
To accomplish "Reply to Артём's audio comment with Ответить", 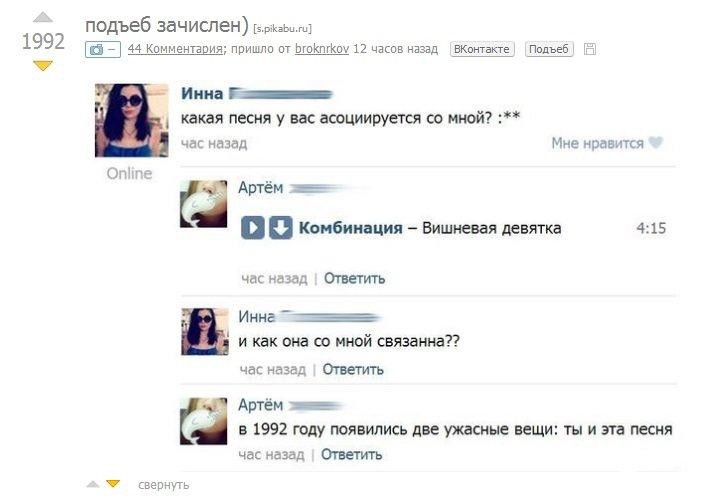I will coord(354,278).
